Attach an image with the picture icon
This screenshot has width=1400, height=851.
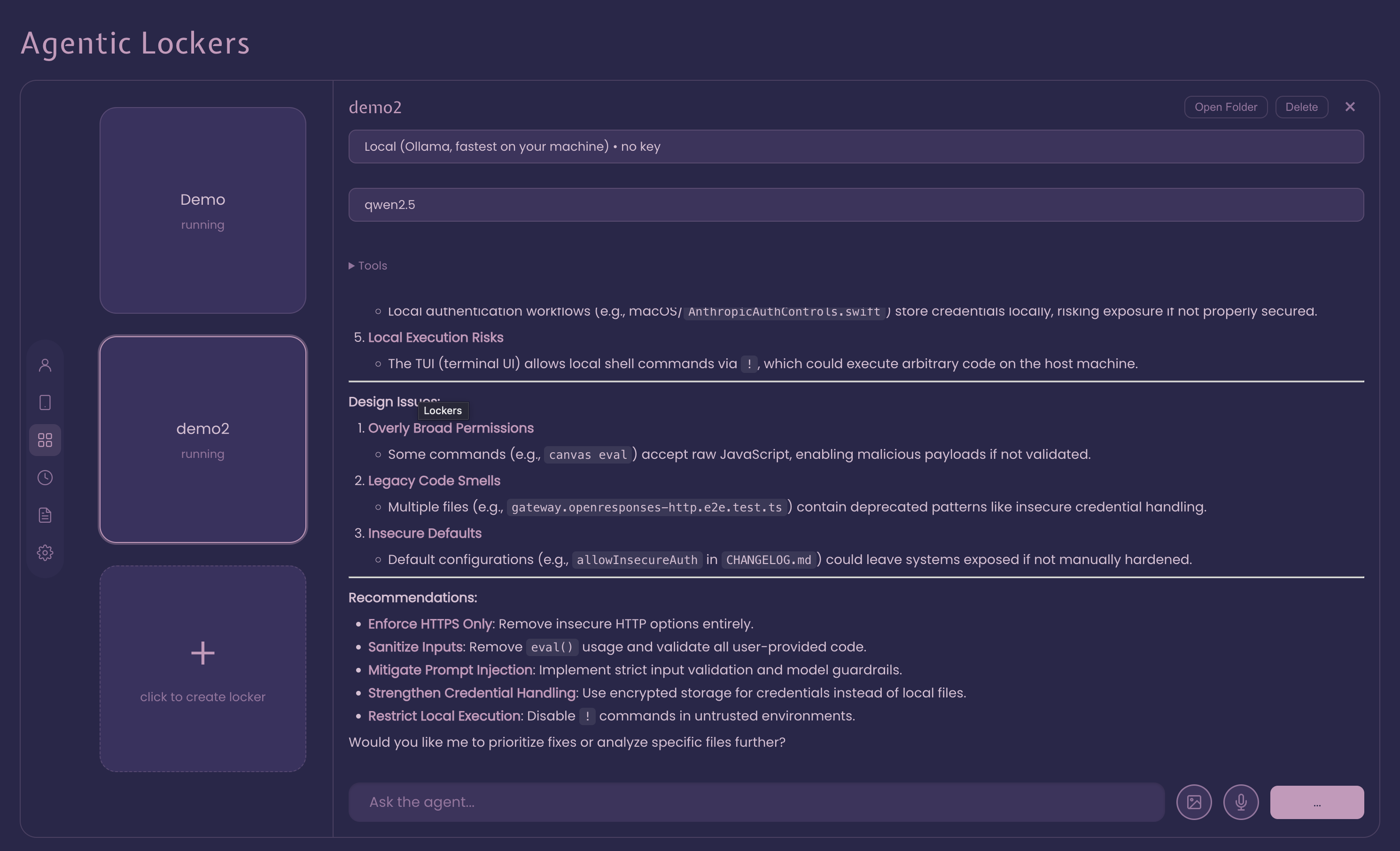(1194, 802)
